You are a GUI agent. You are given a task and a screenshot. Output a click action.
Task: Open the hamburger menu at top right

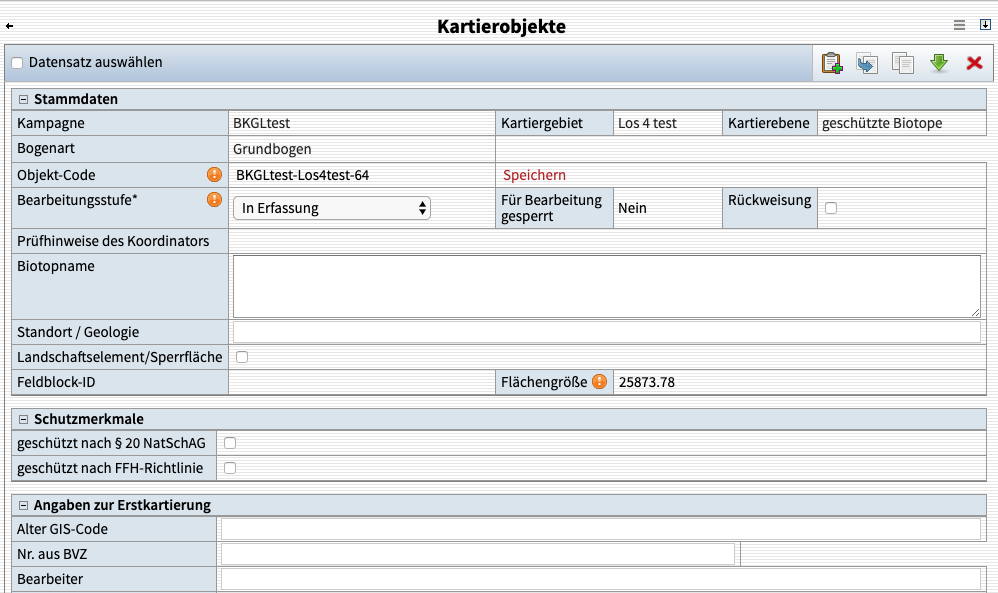960,25
